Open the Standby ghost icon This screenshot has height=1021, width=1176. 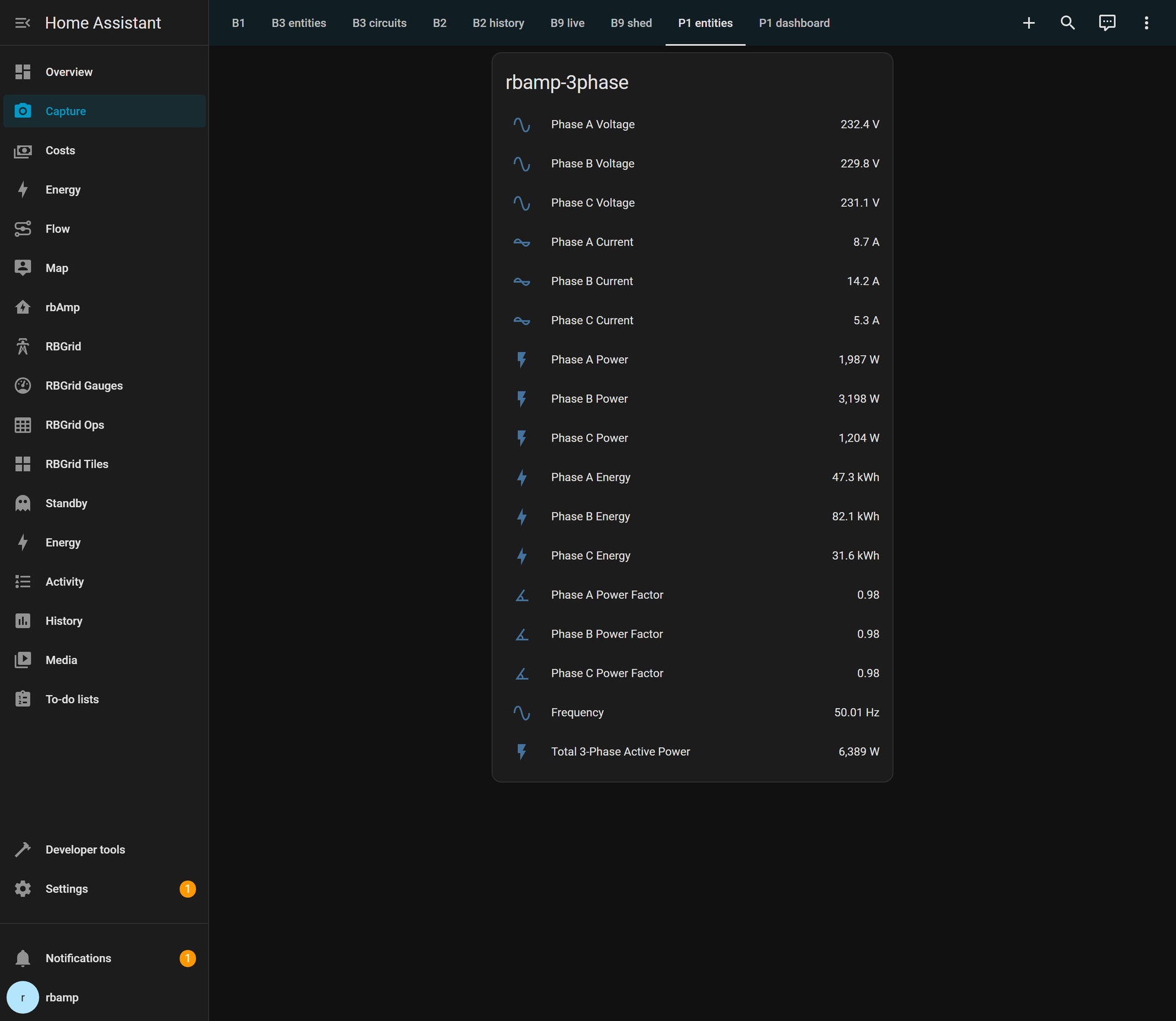[23, 503]
